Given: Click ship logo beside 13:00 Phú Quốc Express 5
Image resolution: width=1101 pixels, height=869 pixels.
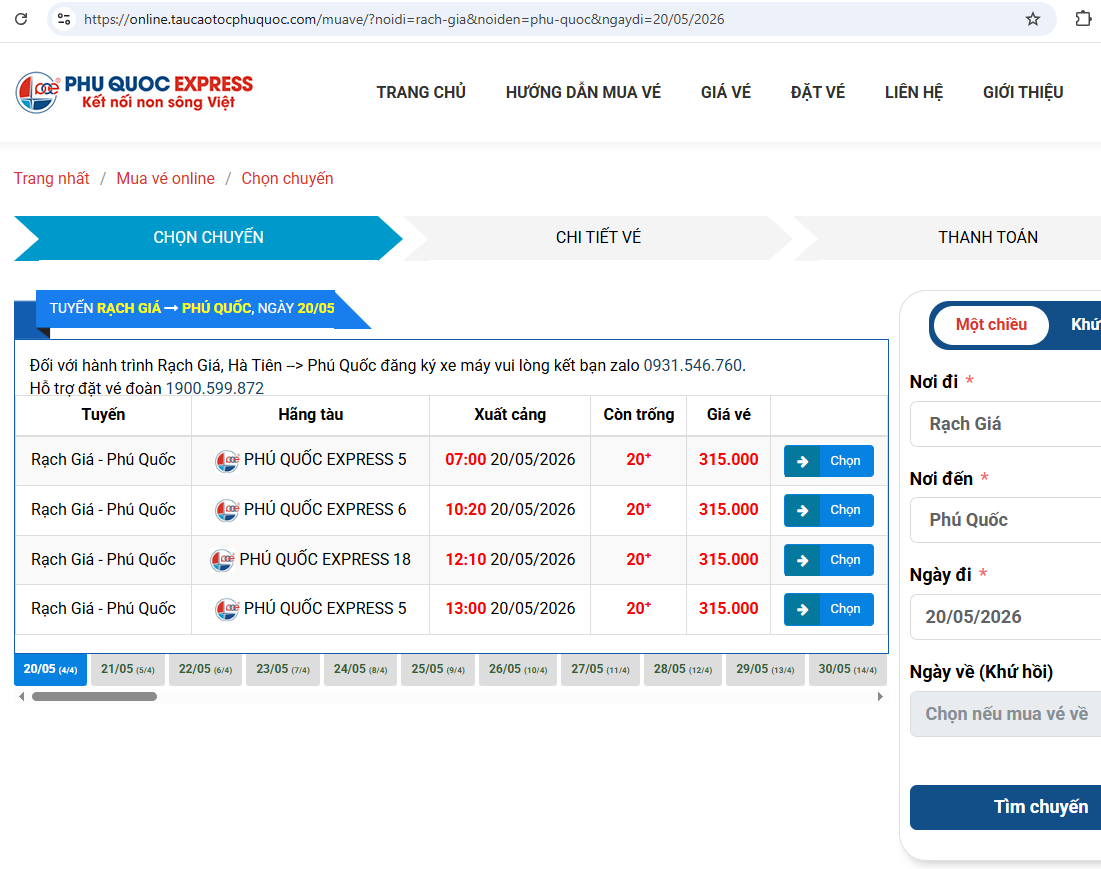Looking at the screenshot, I should pos(227,609).
